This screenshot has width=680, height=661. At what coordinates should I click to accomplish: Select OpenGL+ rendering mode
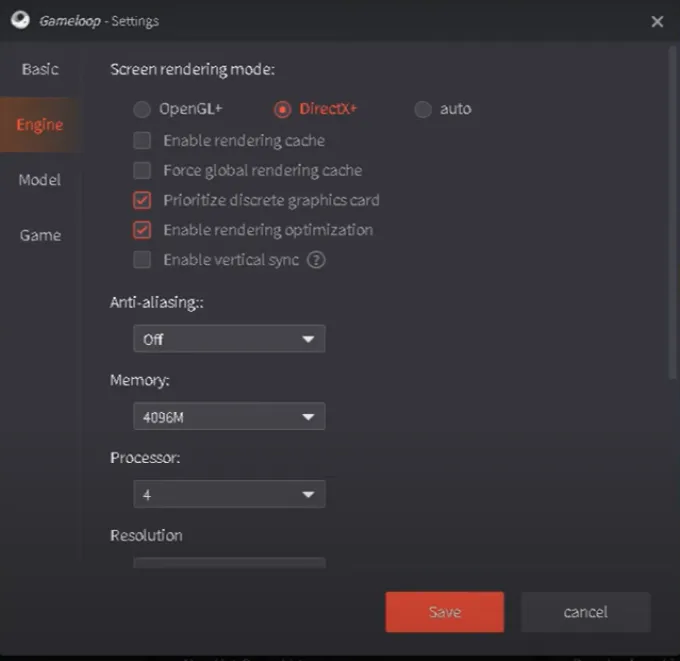142,109
